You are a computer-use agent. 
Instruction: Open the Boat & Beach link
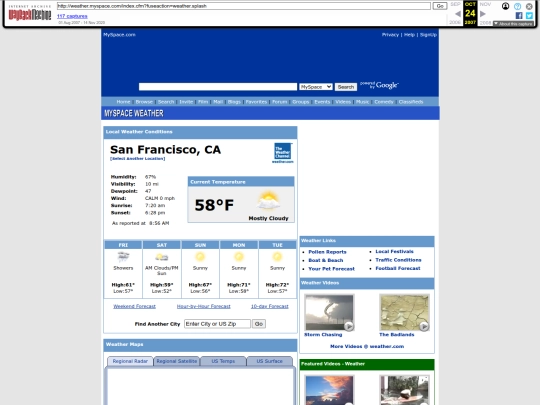click(325, 260)
